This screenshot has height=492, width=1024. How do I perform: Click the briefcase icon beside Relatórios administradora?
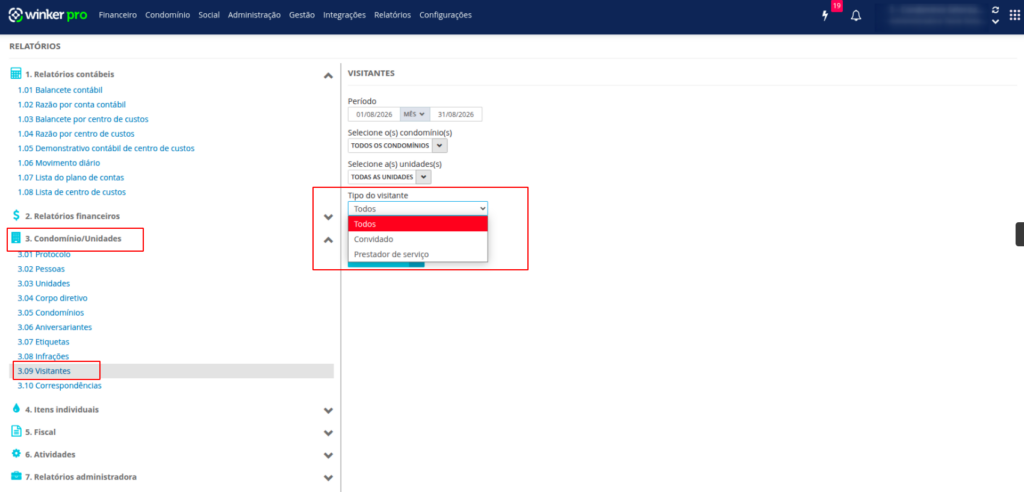pos(16,476)
